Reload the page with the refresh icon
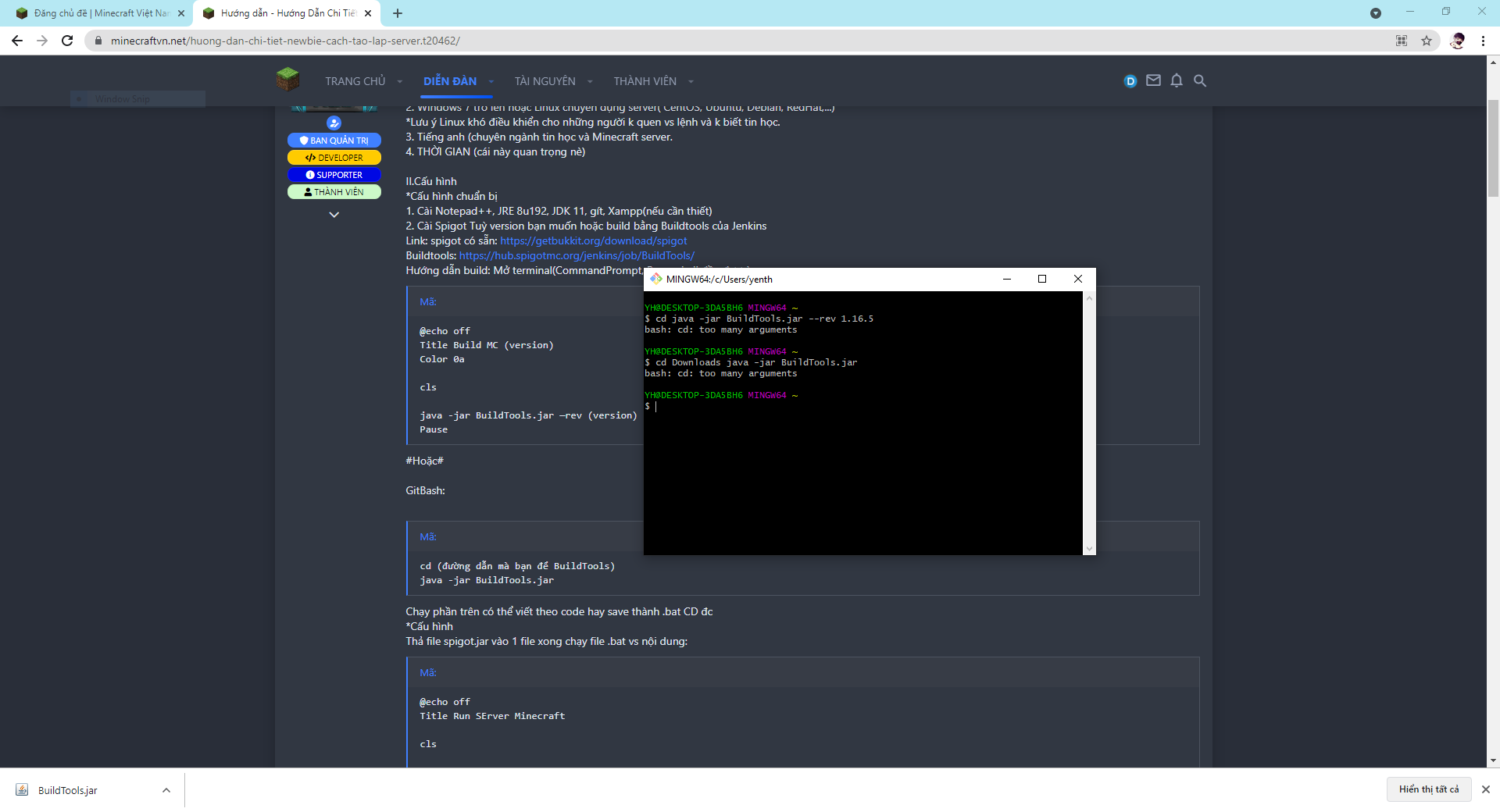 coord(67,41)
